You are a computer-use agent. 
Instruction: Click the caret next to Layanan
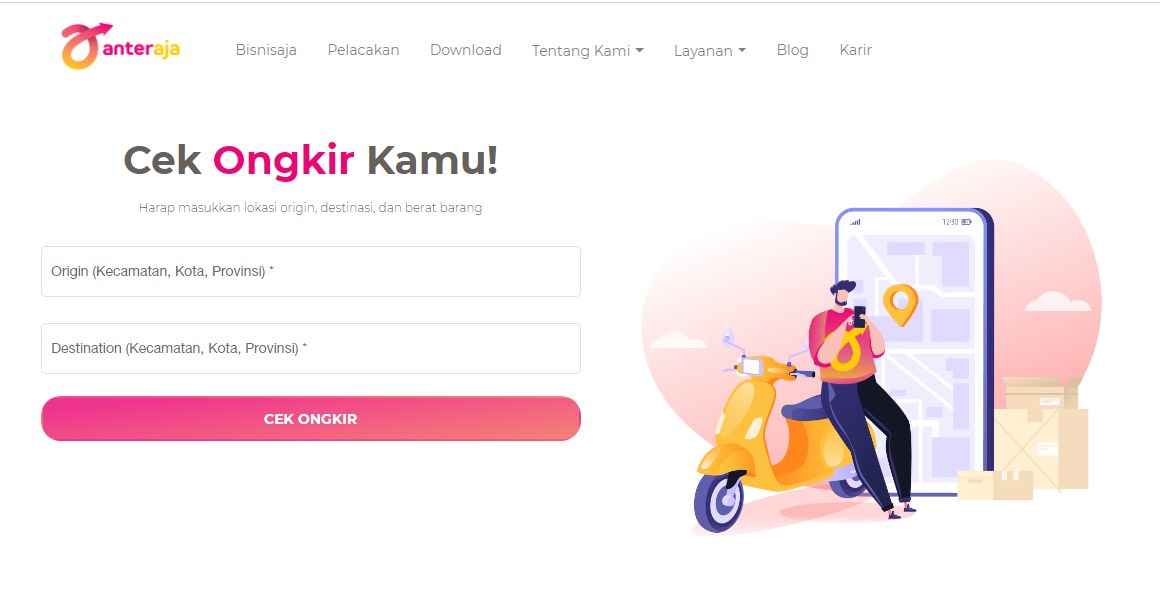742,50
